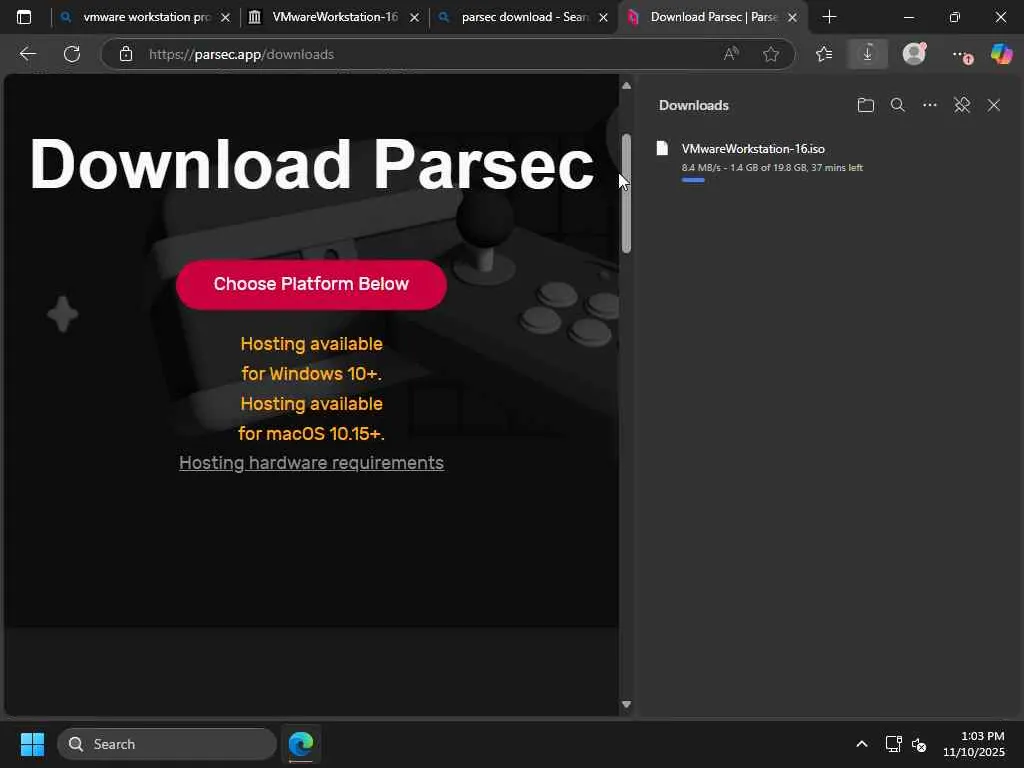Screen dimensions: 1024x768
Task: Open the downloads folder icon
Action: pos(865,105)
